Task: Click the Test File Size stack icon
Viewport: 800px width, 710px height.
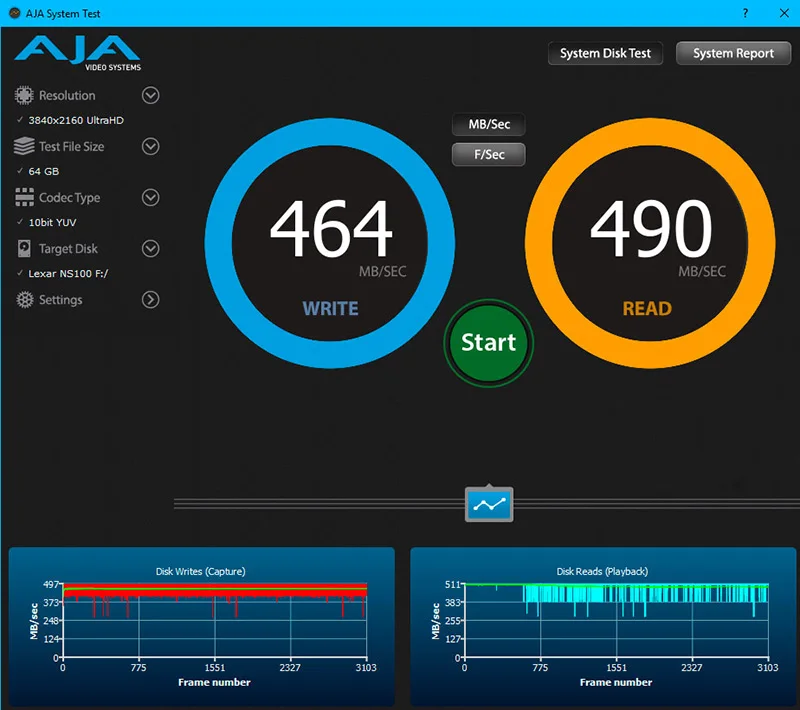Action: [x=24, y=146]
